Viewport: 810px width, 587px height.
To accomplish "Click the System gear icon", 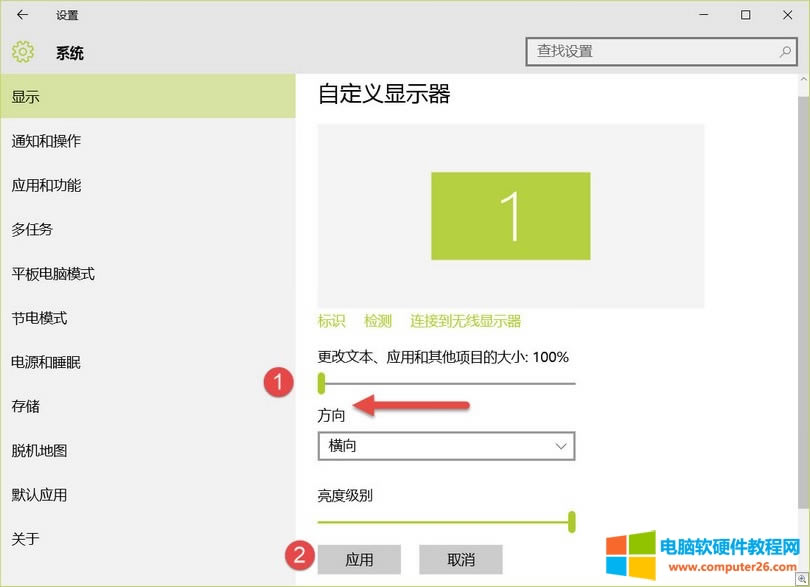I will (23, 52).
